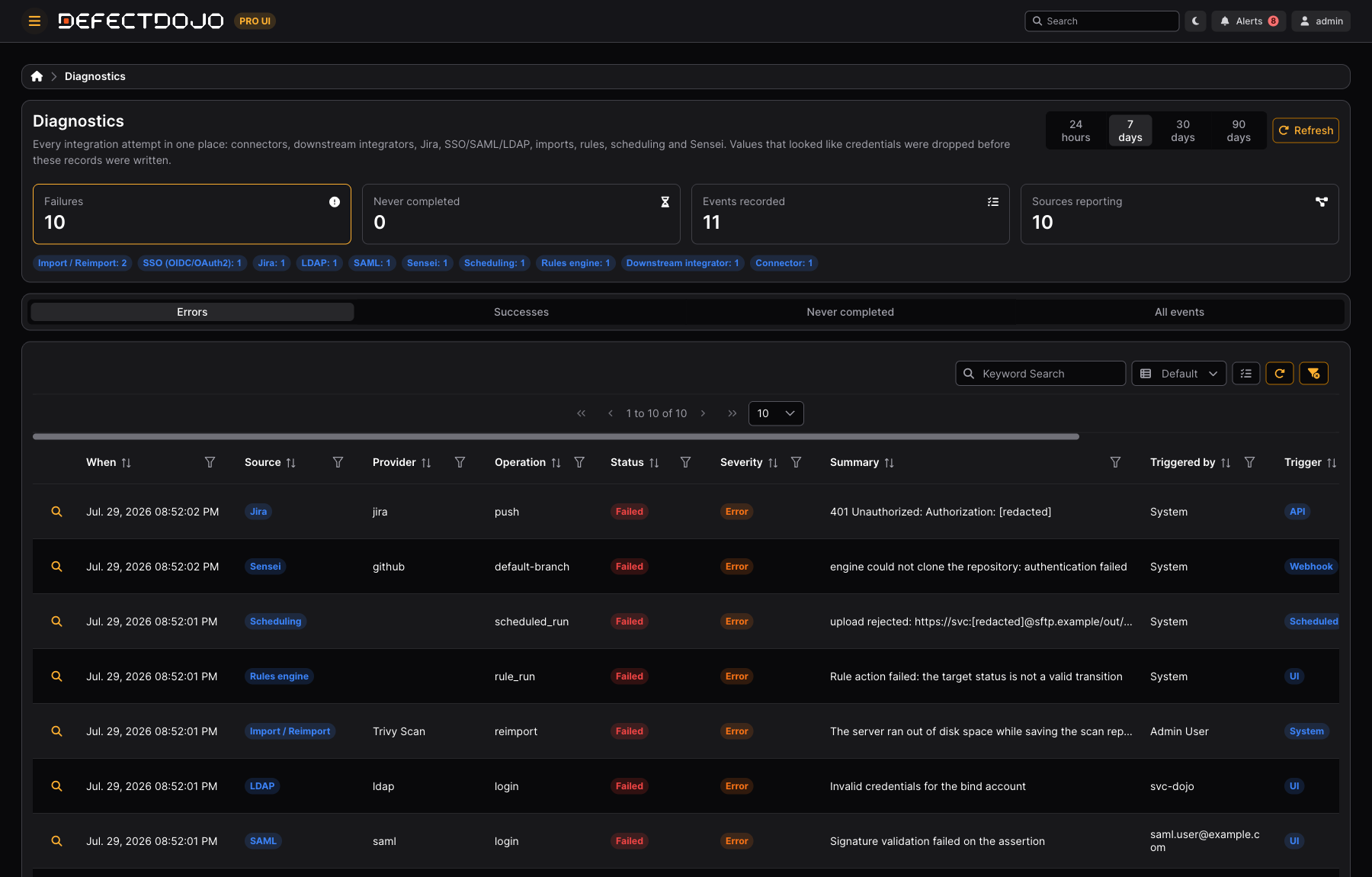Go to home via breadcrumb icon
Viewport: 1372px width, 877px height.
tap(37, 76)
